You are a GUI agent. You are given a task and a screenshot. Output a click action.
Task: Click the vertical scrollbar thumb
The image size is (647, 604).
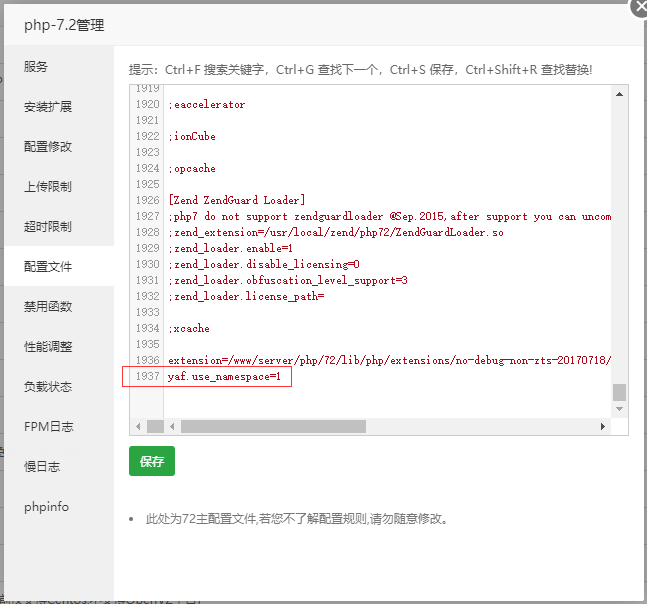[619, 392]
